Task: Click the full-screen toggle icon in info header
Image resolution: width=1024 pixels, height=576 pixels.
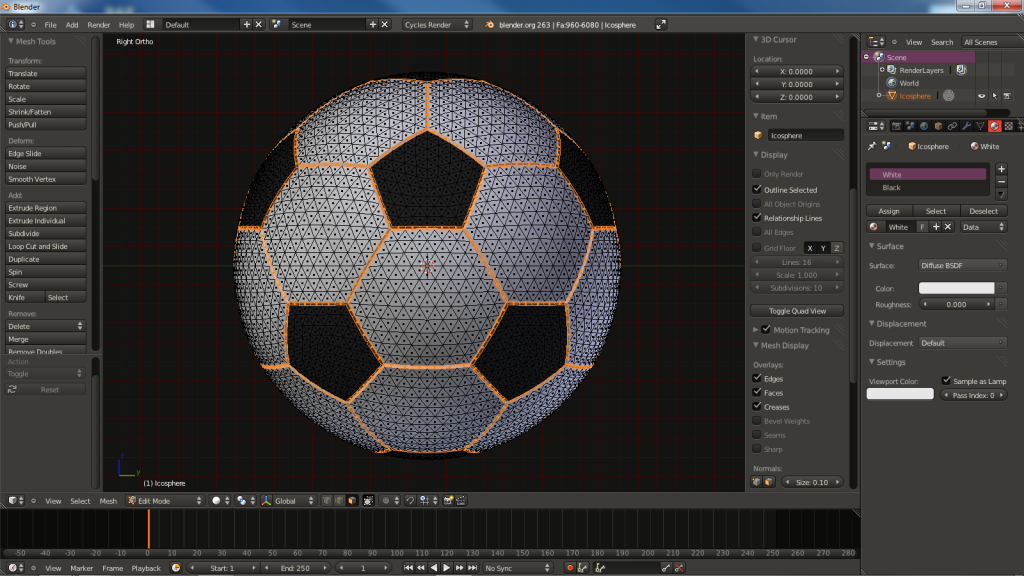Action: pyautogui.click(x=661, y=24)
